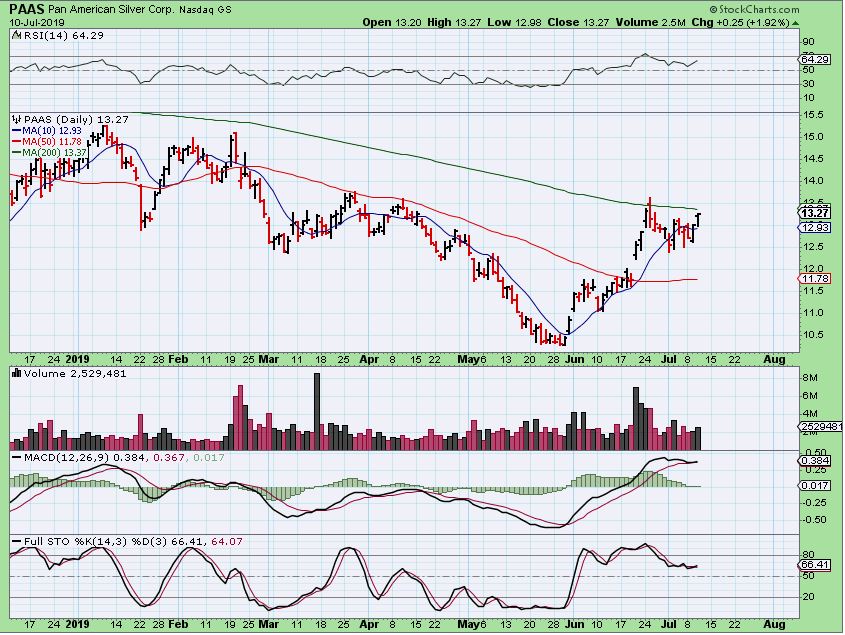This screenshot has width=845, height=635.
Task: Click the tallest volume bar near 18 March
Action: coord(317,411)
